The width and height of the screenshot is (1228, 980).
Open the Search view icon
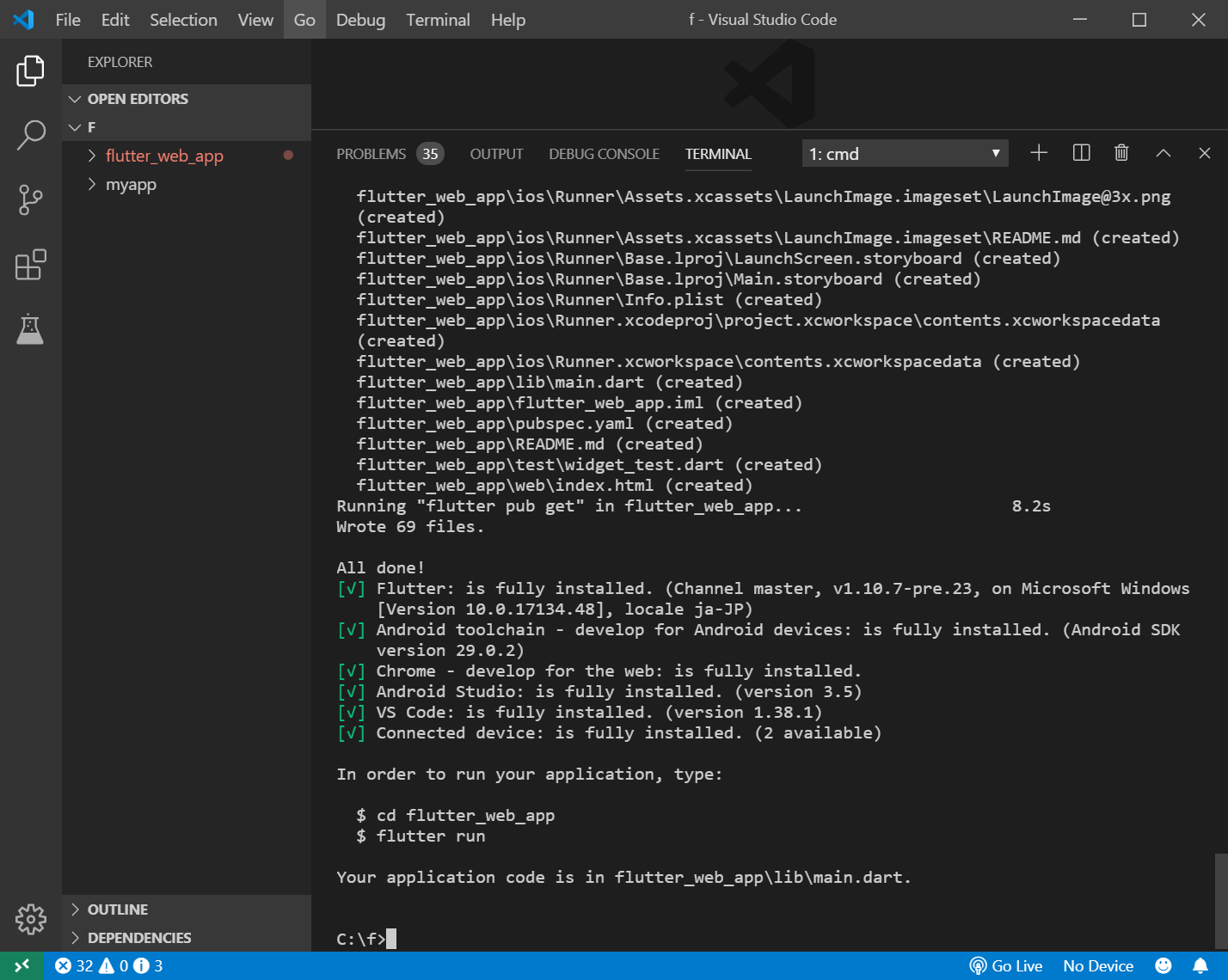(30, 135)
